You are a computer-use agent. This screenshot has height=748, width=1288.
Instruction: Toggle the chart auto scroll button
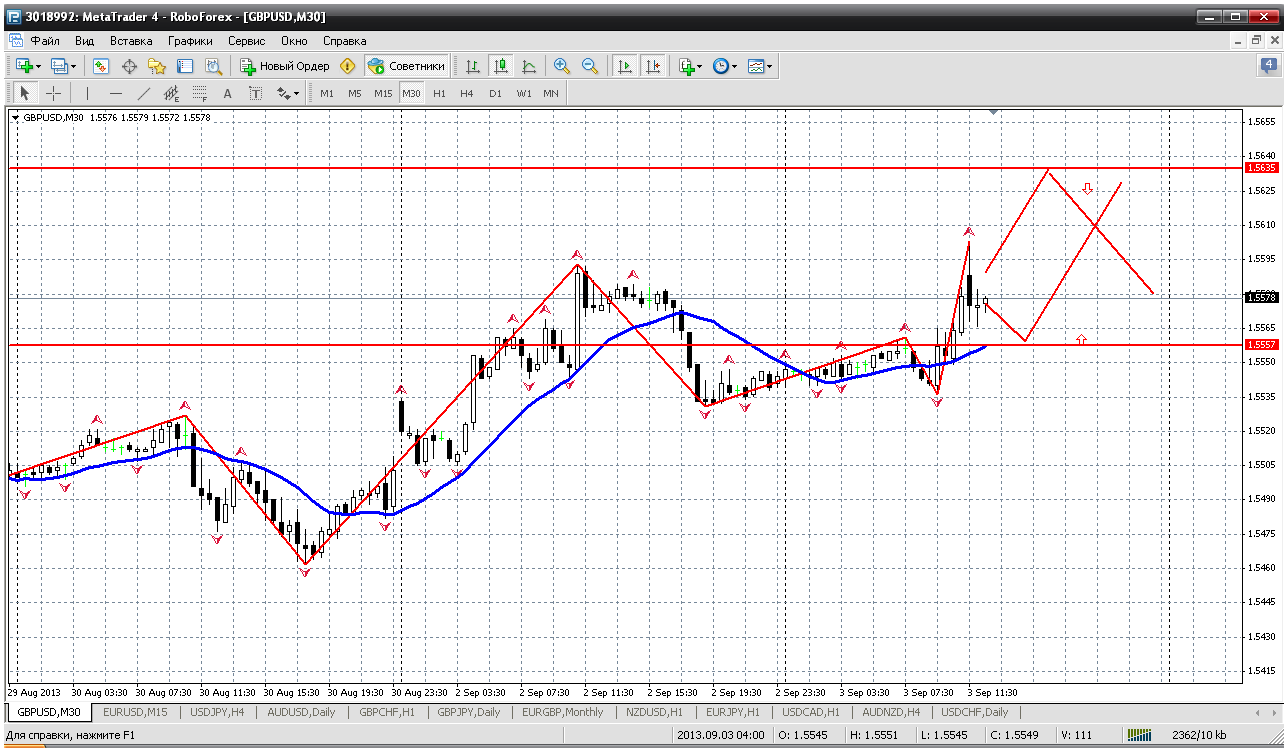point(625,66)
